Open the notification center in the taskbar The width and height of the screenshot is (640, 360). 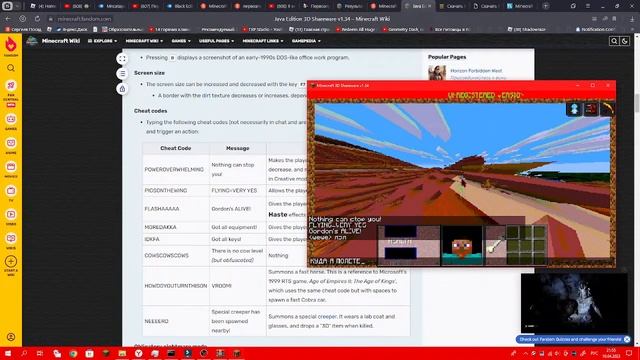point(629,353)
